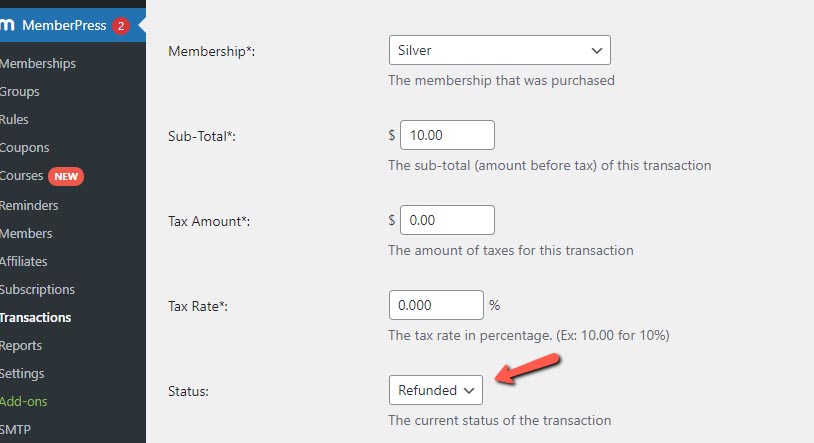Viewport: 814px width, 443px height.
Task: Navigate to Reminders menu item
Action: pos(29,205)
